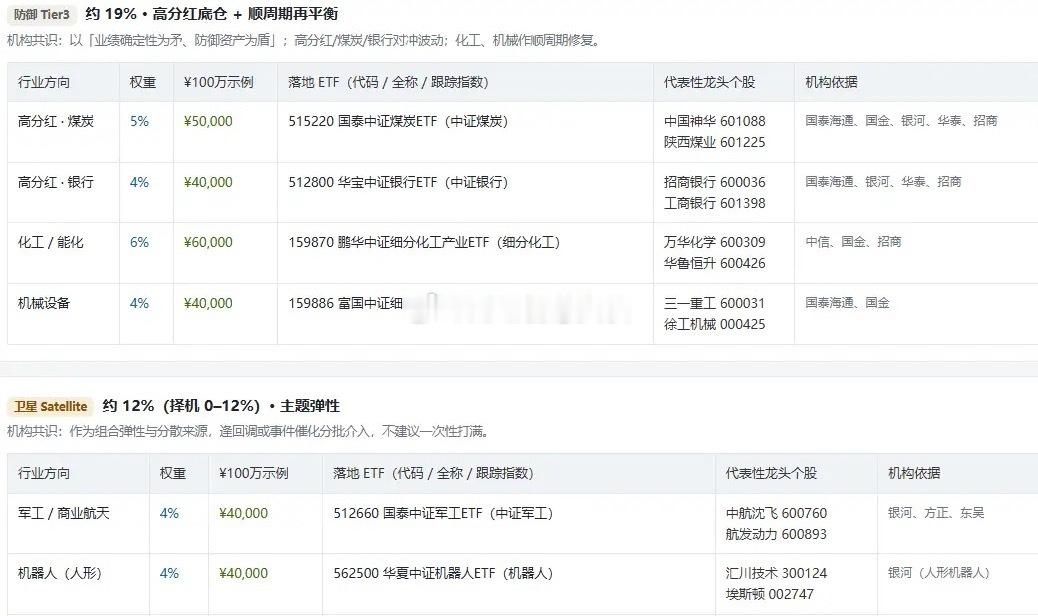Click stock 工商银行 601398

point(714,202)
